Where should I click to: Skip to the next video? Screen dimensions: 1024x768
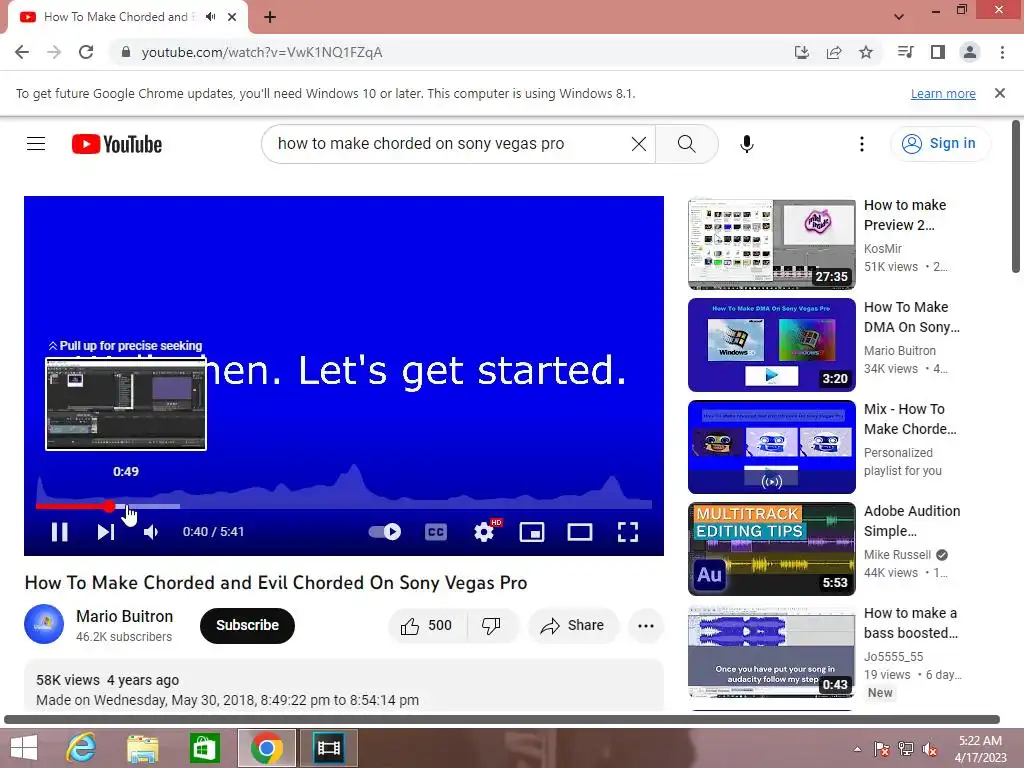coord(106,532)
